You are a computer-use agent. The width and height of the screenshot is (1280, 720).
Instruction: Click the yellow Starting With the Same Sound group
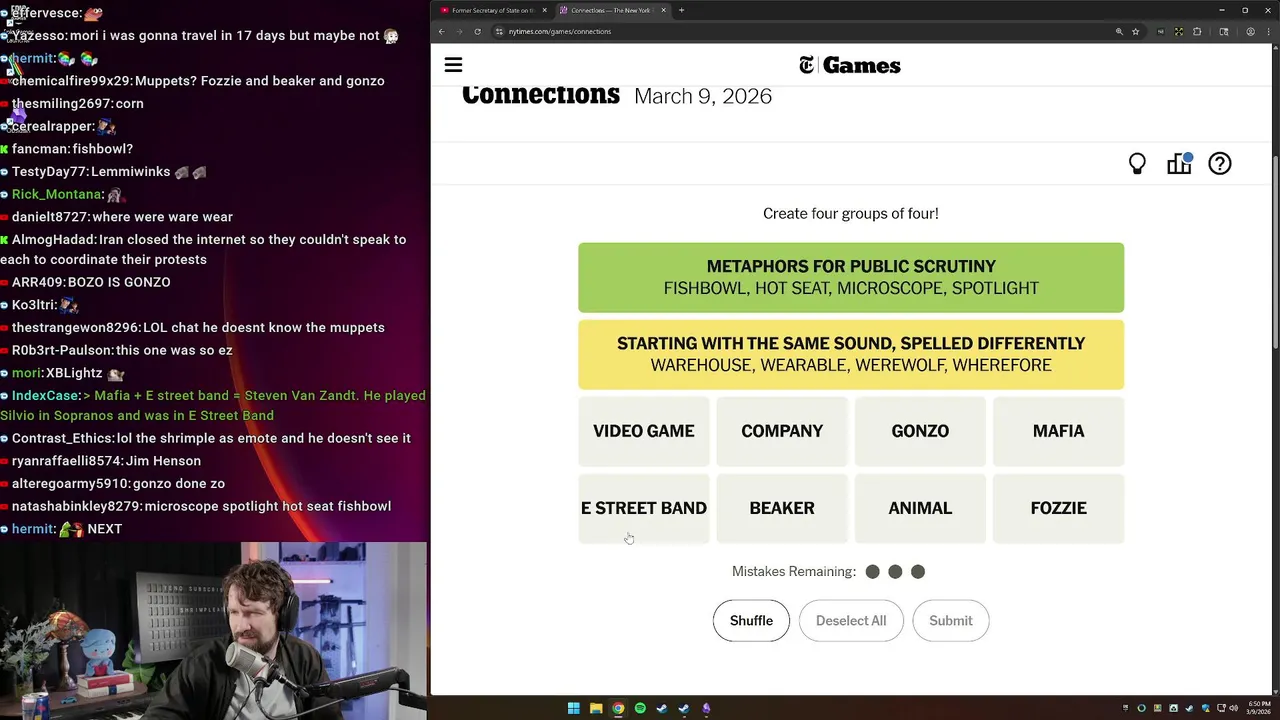click(851, 354)
